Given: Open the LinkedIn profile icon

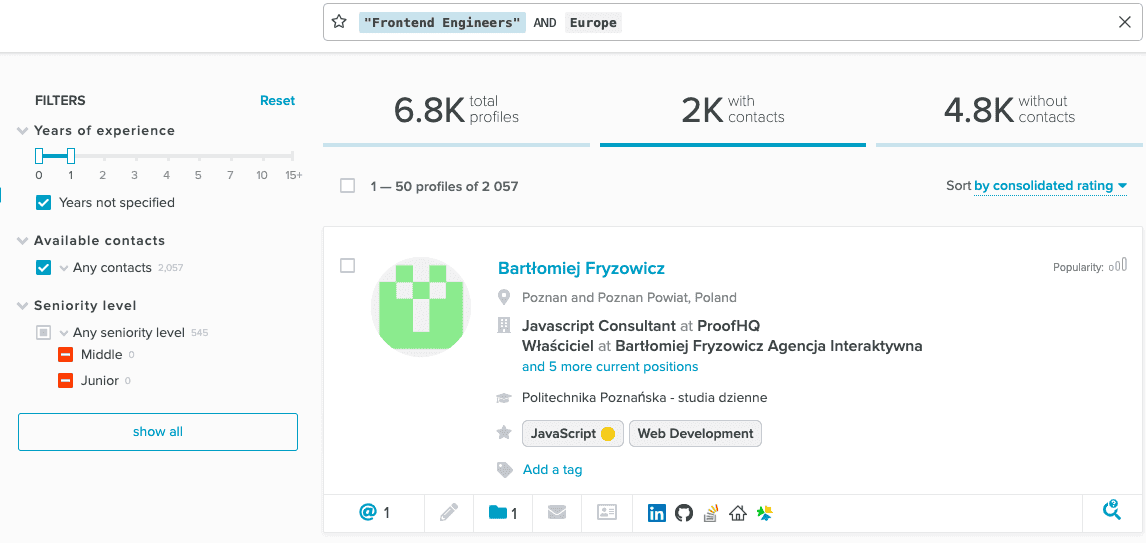Looking at the screenshot, I should [x=657, y=513].
